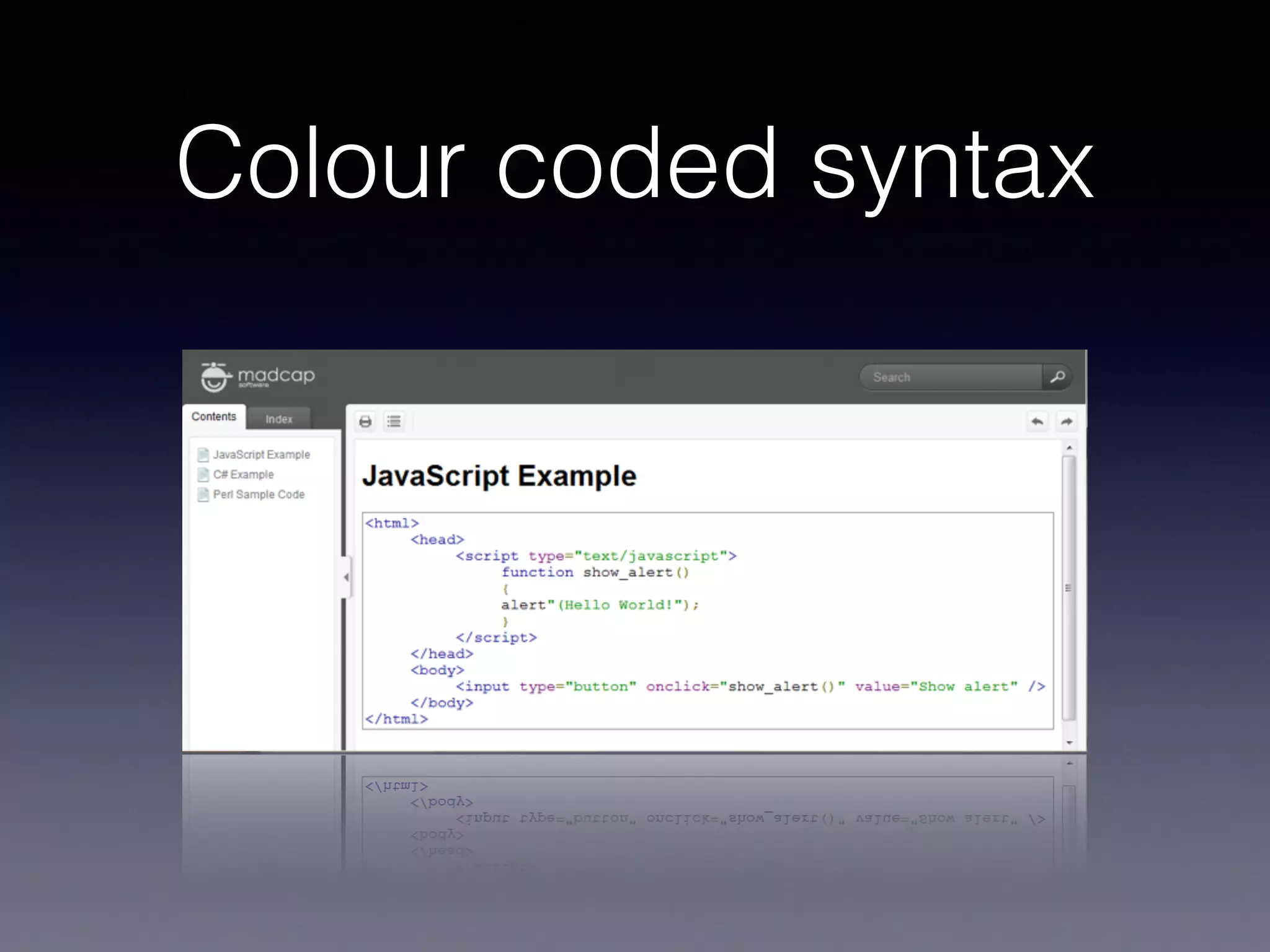The height and width of the screenshot is (952, 1270).
Task: Click the list/expand all toolbar icon
Action: coord(394,421)
